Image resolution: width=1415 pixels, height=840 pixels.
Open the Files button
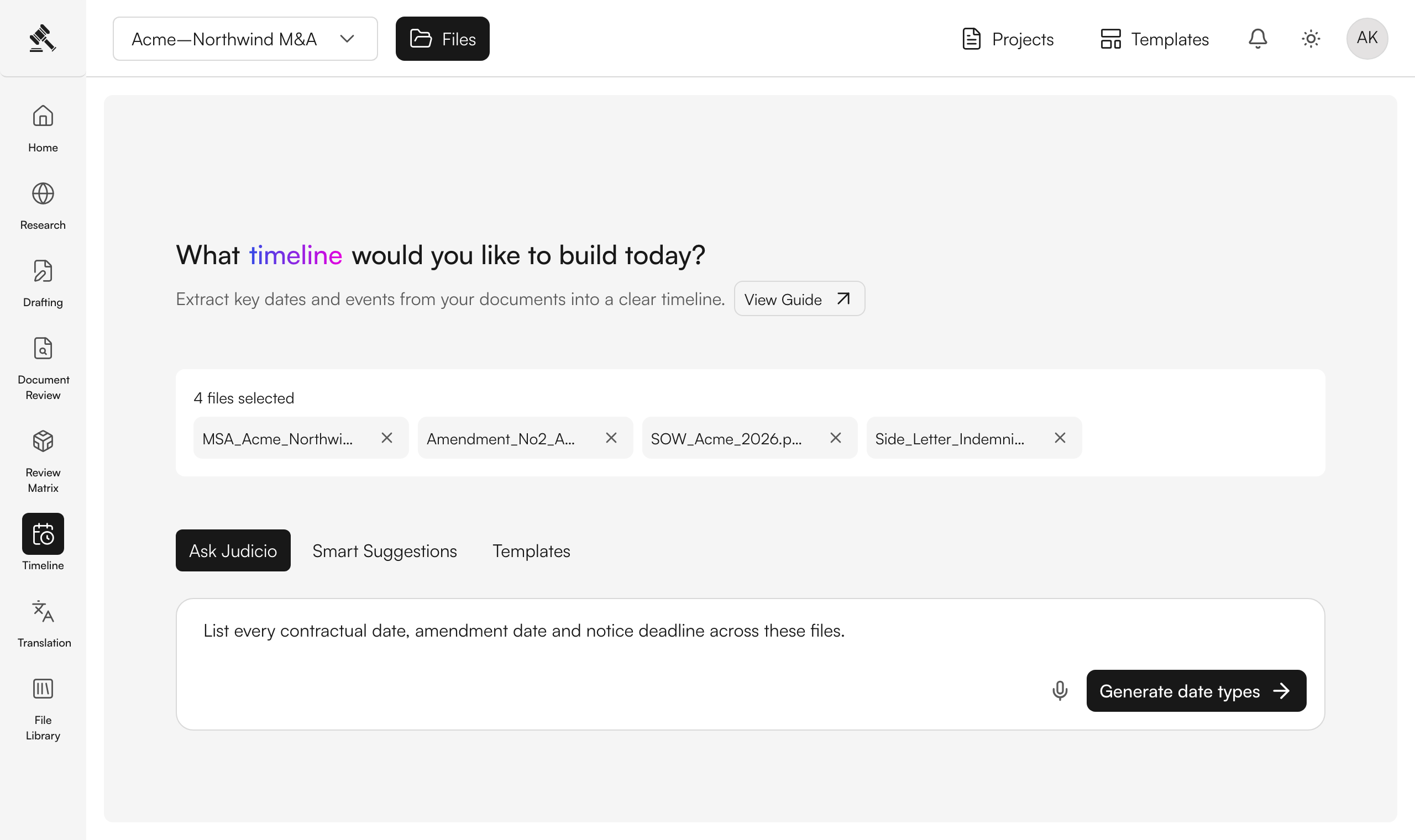[442, 39]
